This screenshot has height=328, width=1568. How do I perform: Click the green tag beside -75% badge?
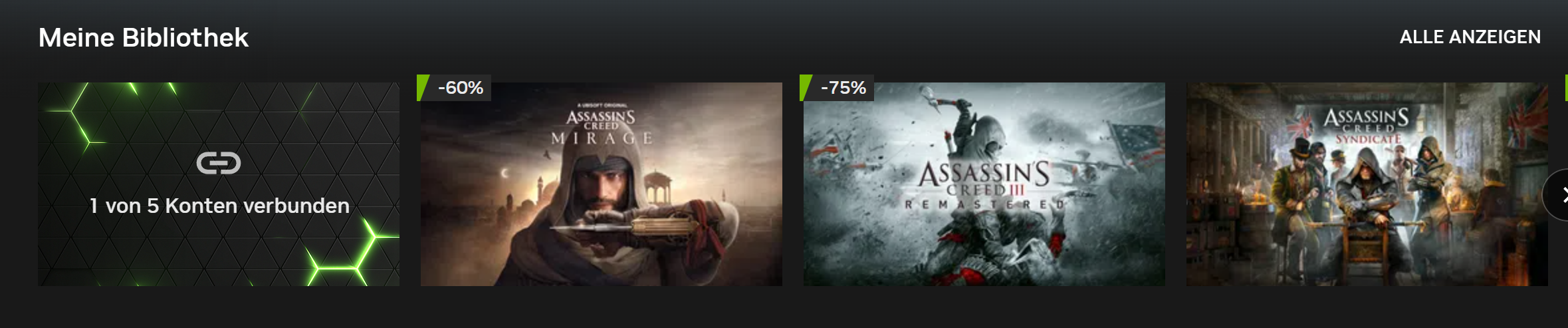tap(806, 88)
